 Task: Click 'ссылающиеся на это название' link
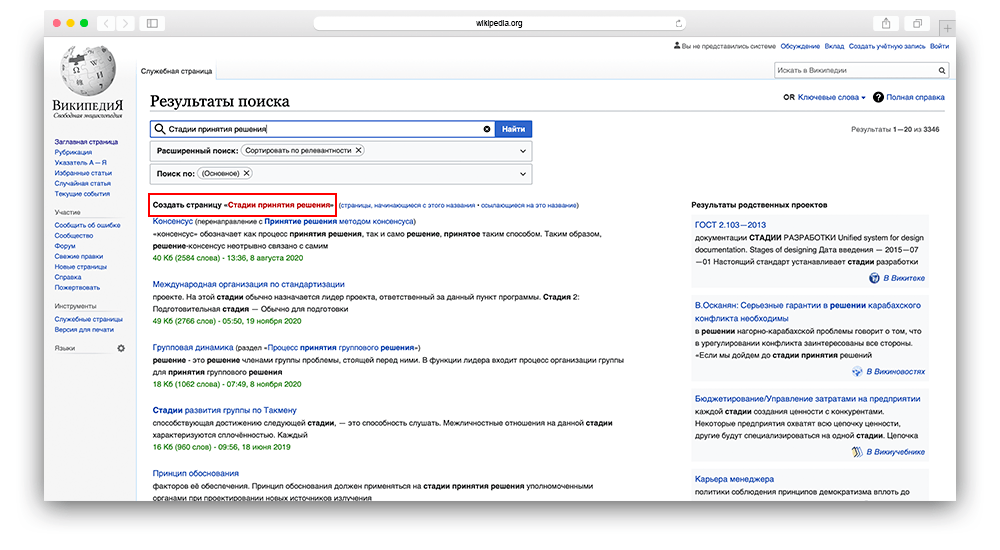(x=529, y=205)
